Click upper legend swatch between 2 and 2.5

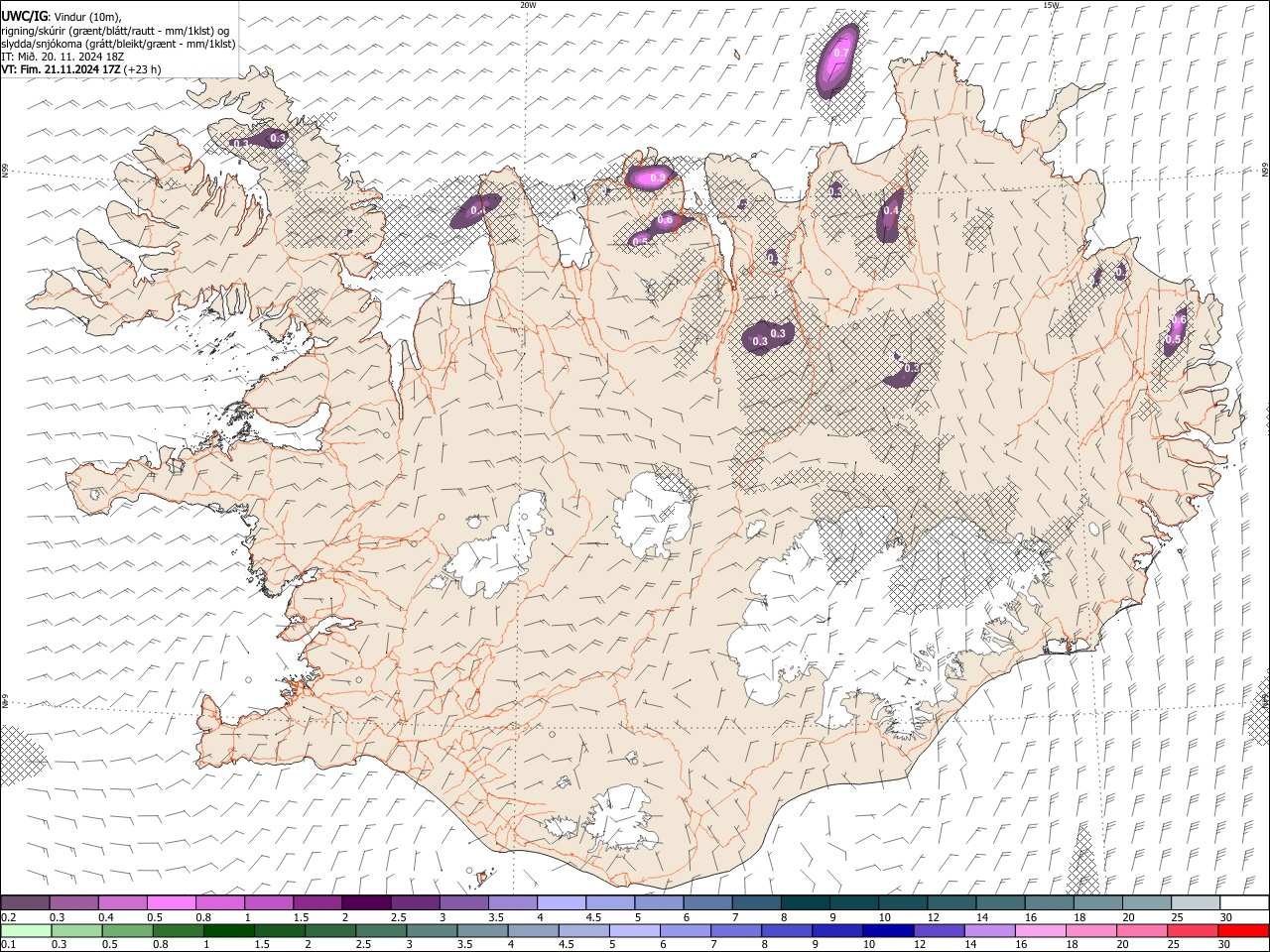[366, 903]
